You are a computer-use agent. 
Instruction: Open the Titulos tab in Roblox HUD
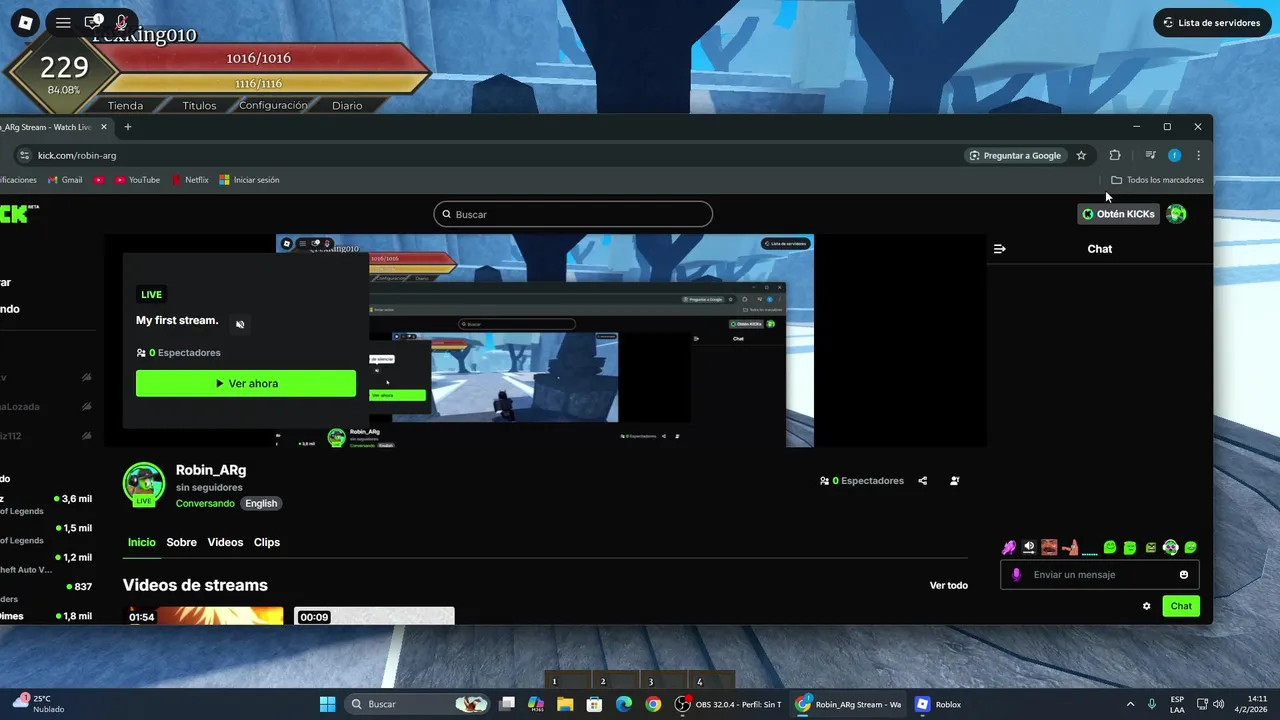point(199,105)
